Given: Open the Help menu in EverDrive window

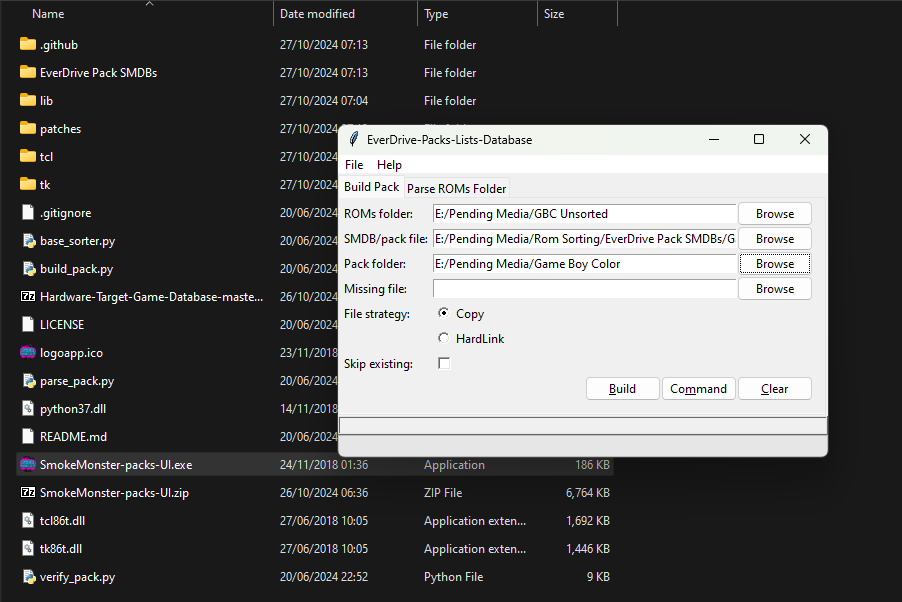Looking at the screenshot, I should point(389,165).
